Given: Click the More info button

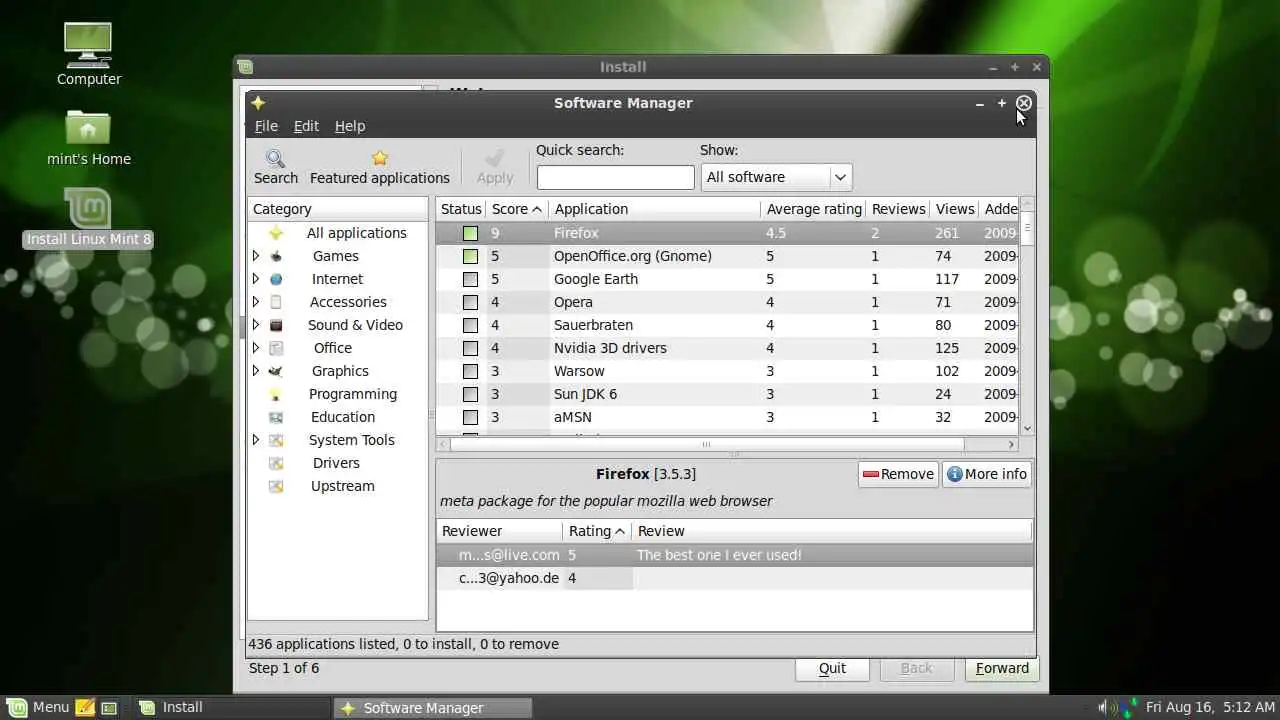Looking at the screenshot, I should pos(986,474).
